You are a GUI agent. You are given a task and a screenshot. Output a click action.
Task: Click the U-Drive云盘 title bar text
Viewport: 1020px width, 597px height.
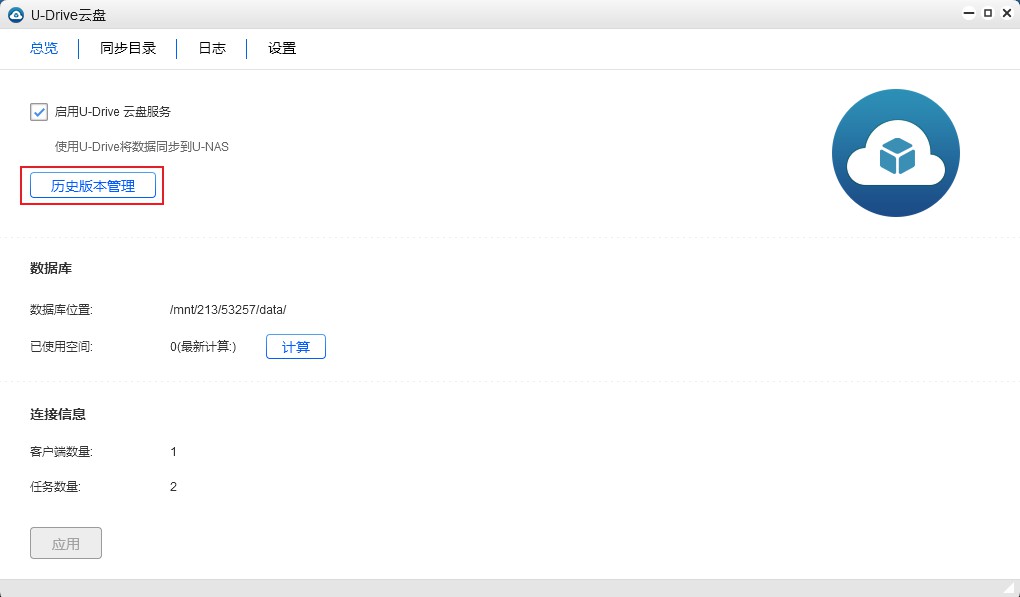[x=70, y=14]
